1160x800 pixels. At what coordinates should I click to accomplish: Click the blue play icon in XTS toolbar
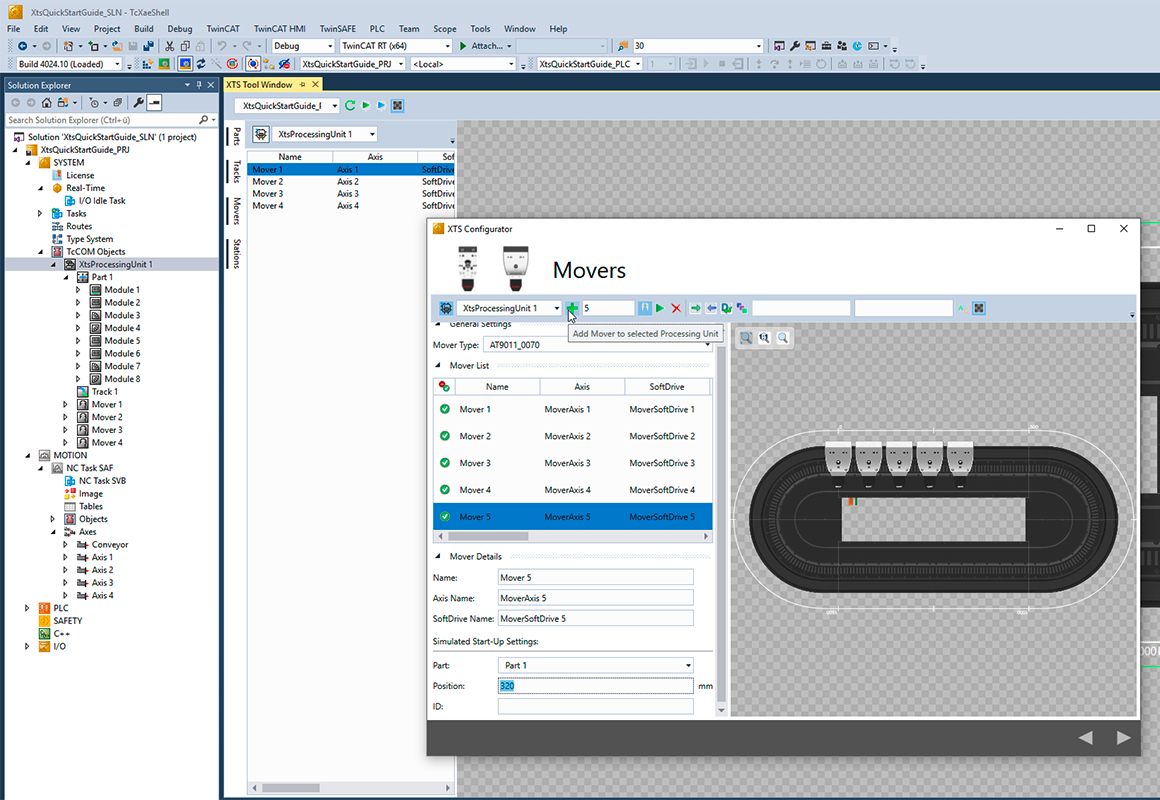click(382, 105)
